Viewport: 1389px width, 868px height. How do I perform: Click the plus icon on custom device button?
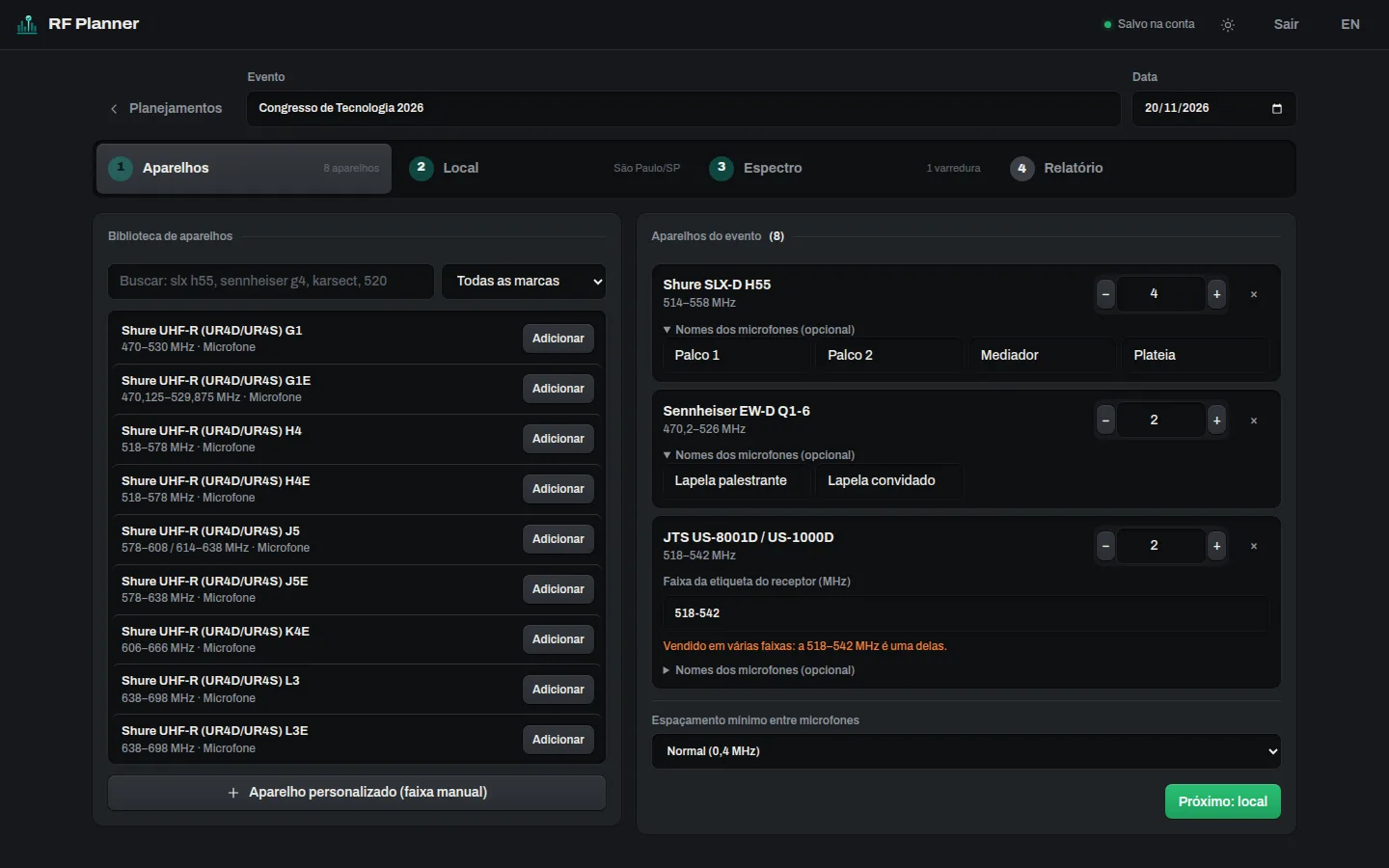pos(233,793)
